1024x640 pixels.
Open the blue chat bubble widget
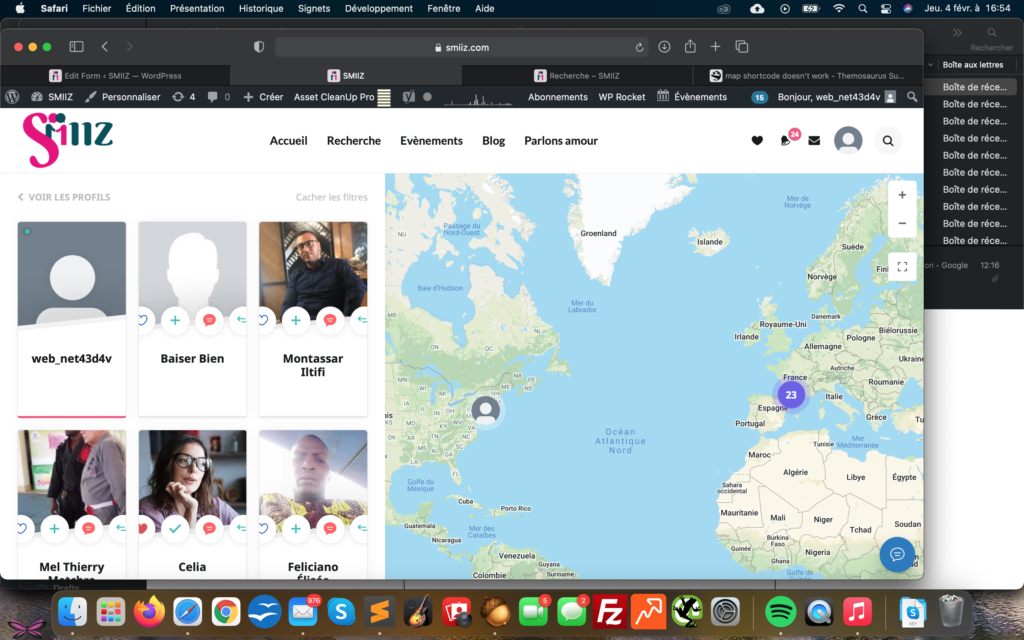tap(897, 554)
